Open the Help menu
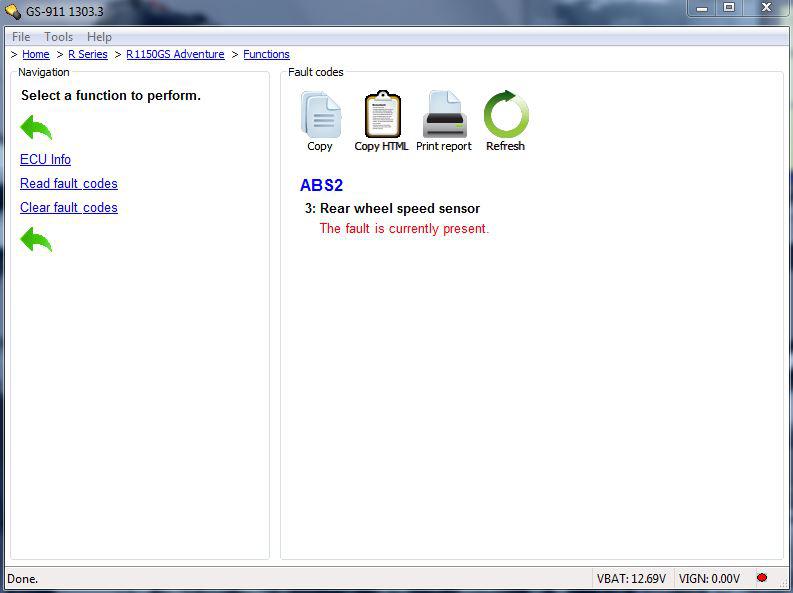Viewport: 793px width, 593px height. point(99,37)
